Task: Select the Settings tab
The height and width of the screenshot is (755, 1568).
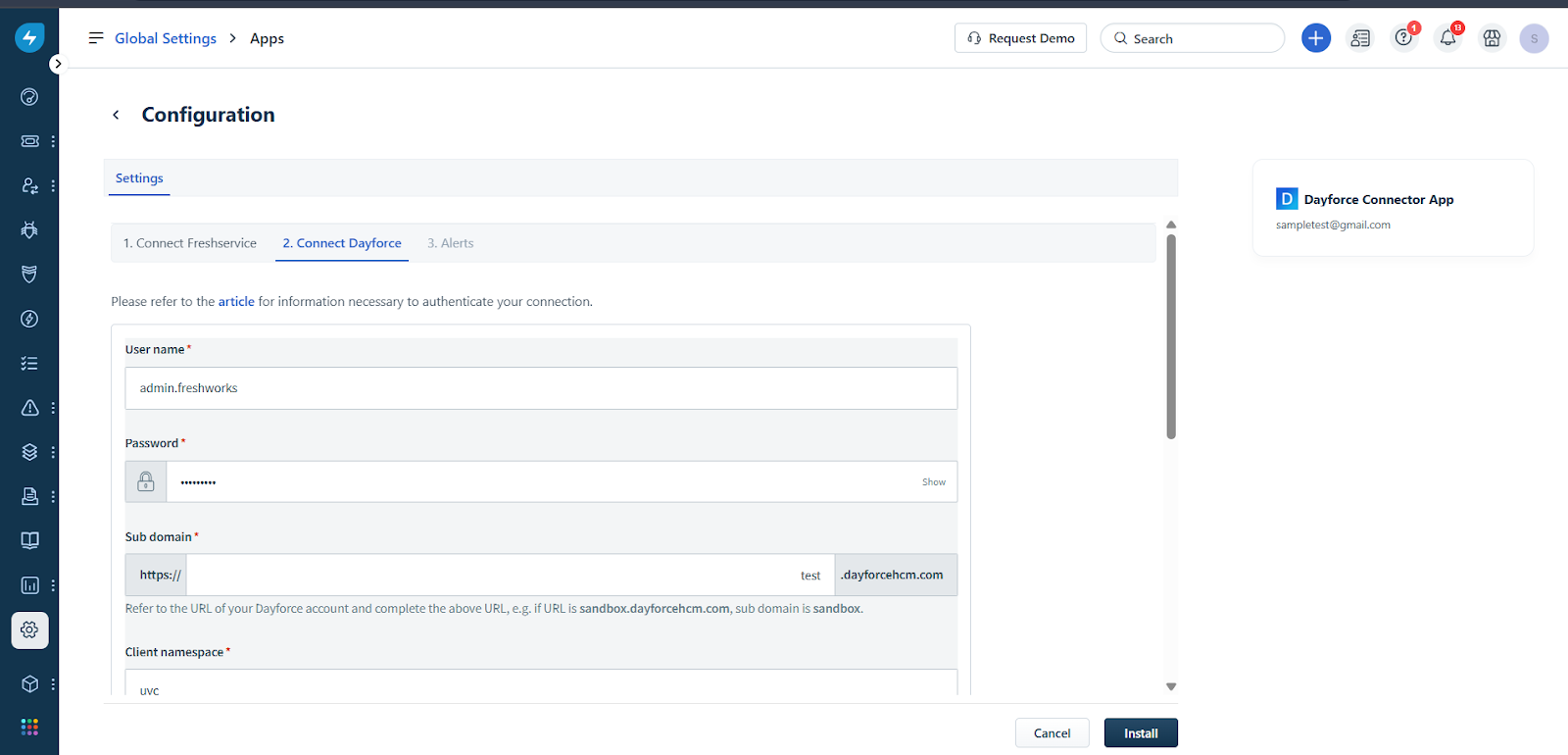Action: pos(139,178)
